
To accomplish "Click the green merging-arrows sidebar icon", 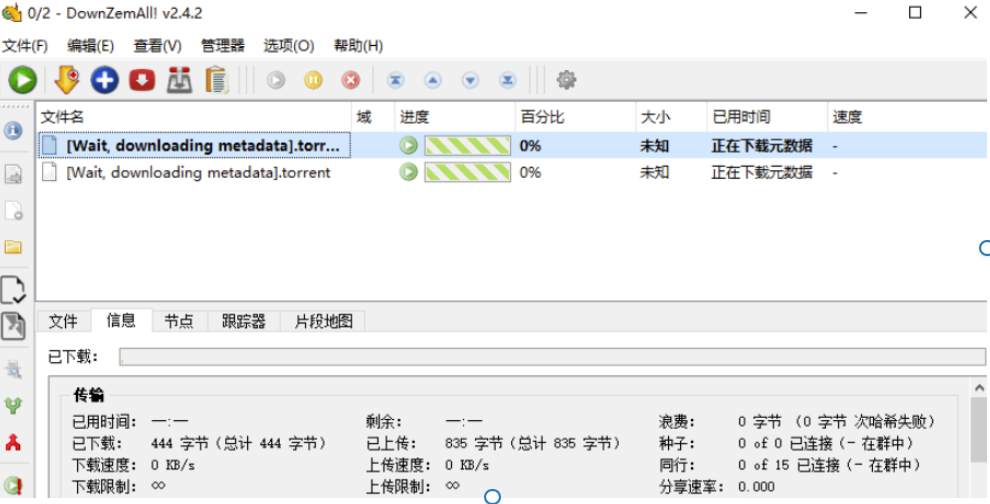I will tap(13, 405).
